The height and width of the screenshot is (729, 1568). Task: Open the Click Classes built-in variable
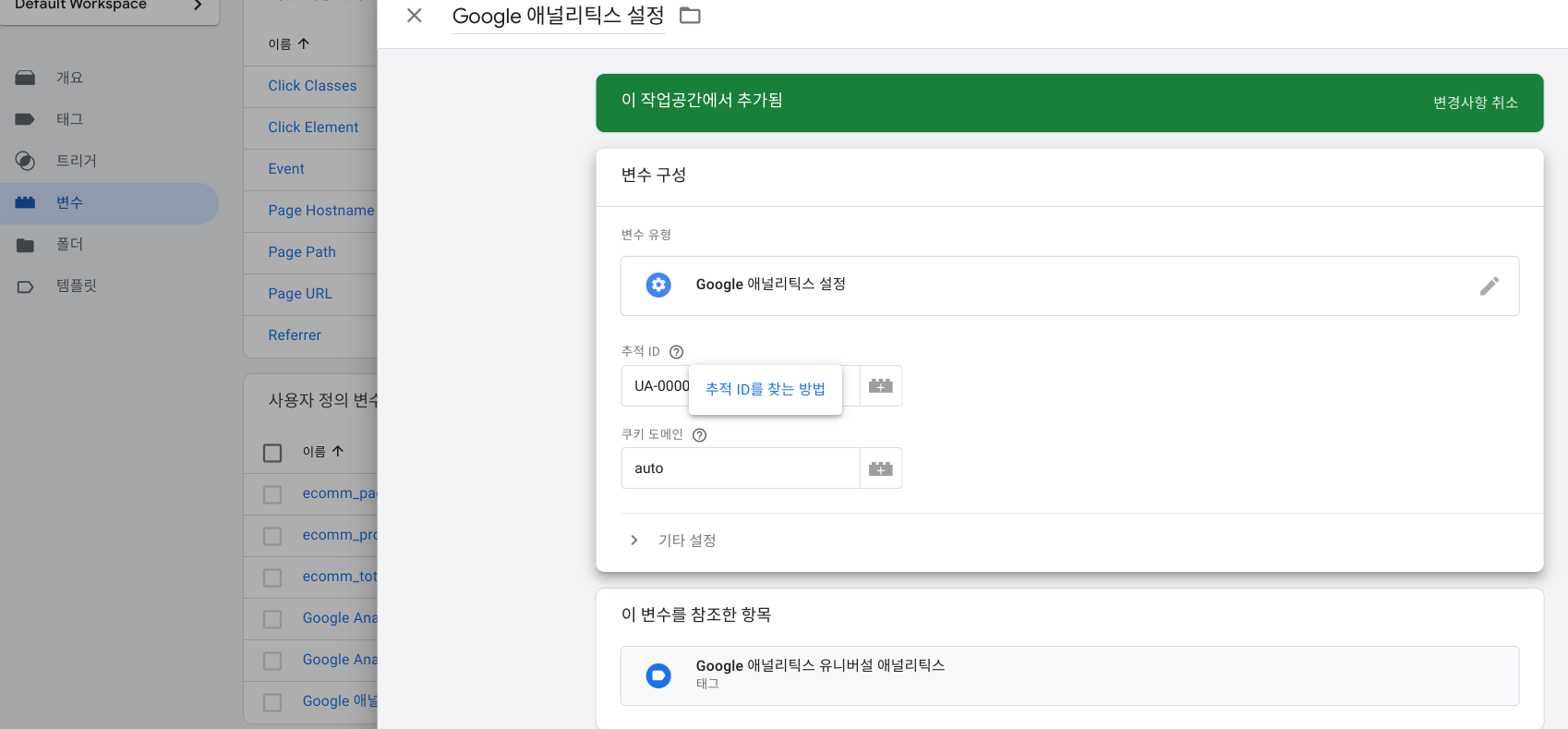click(x=312, y=85)
